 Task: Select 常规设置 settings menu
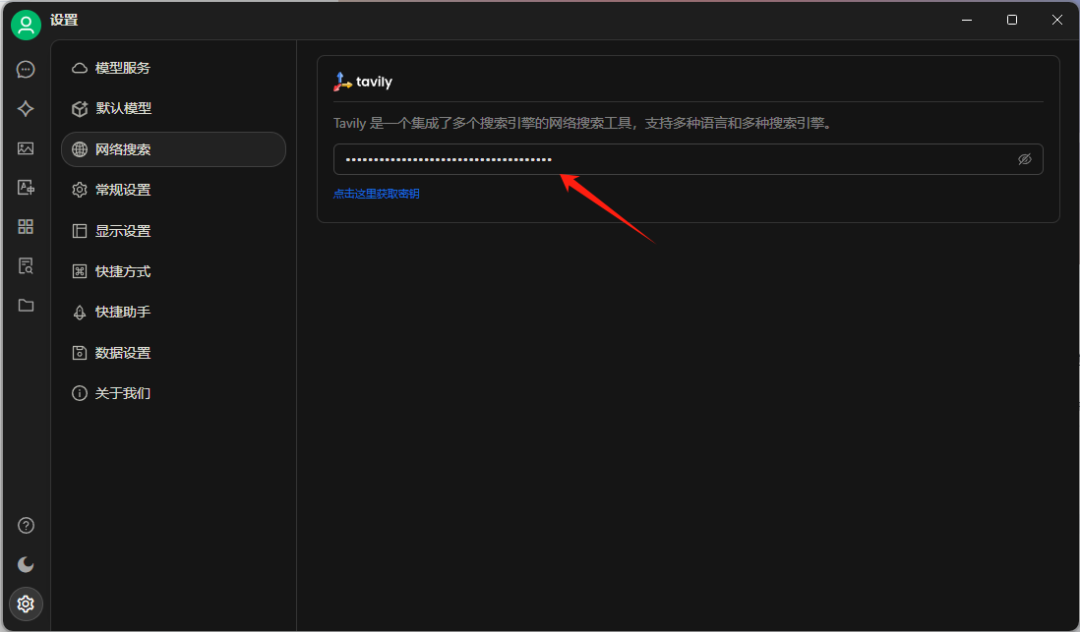point(174,190)
